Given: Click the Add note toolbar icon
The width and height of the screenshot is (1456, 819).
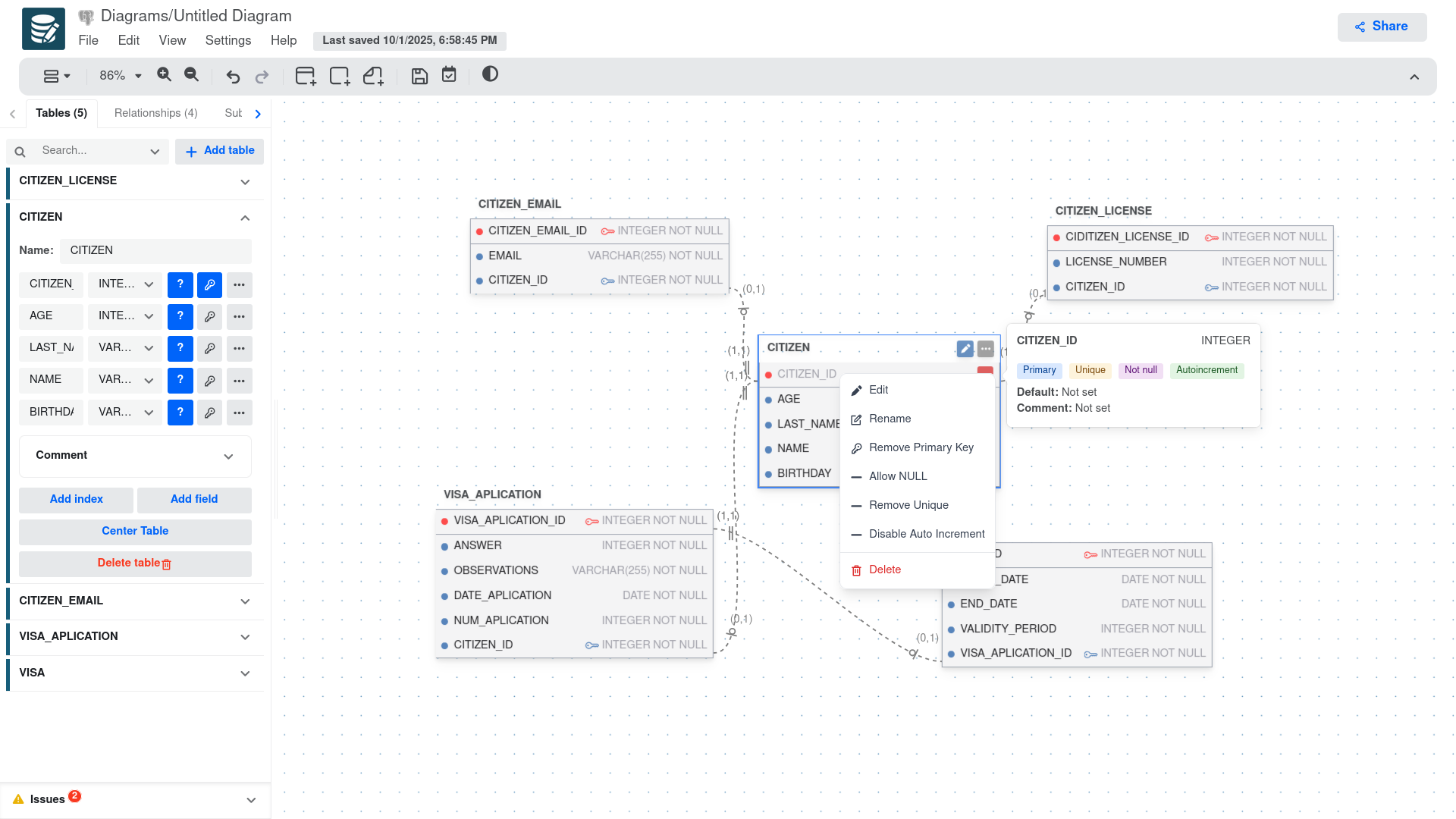Looking at the screenshot, I should [x=373, y=76].
